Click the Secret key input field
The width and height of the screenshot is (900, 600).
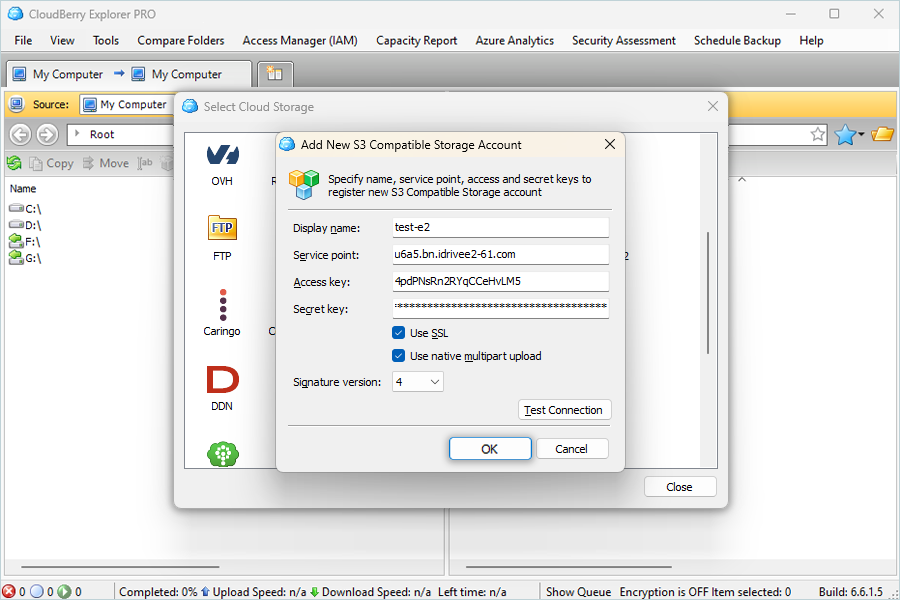(x=501, y=308)
